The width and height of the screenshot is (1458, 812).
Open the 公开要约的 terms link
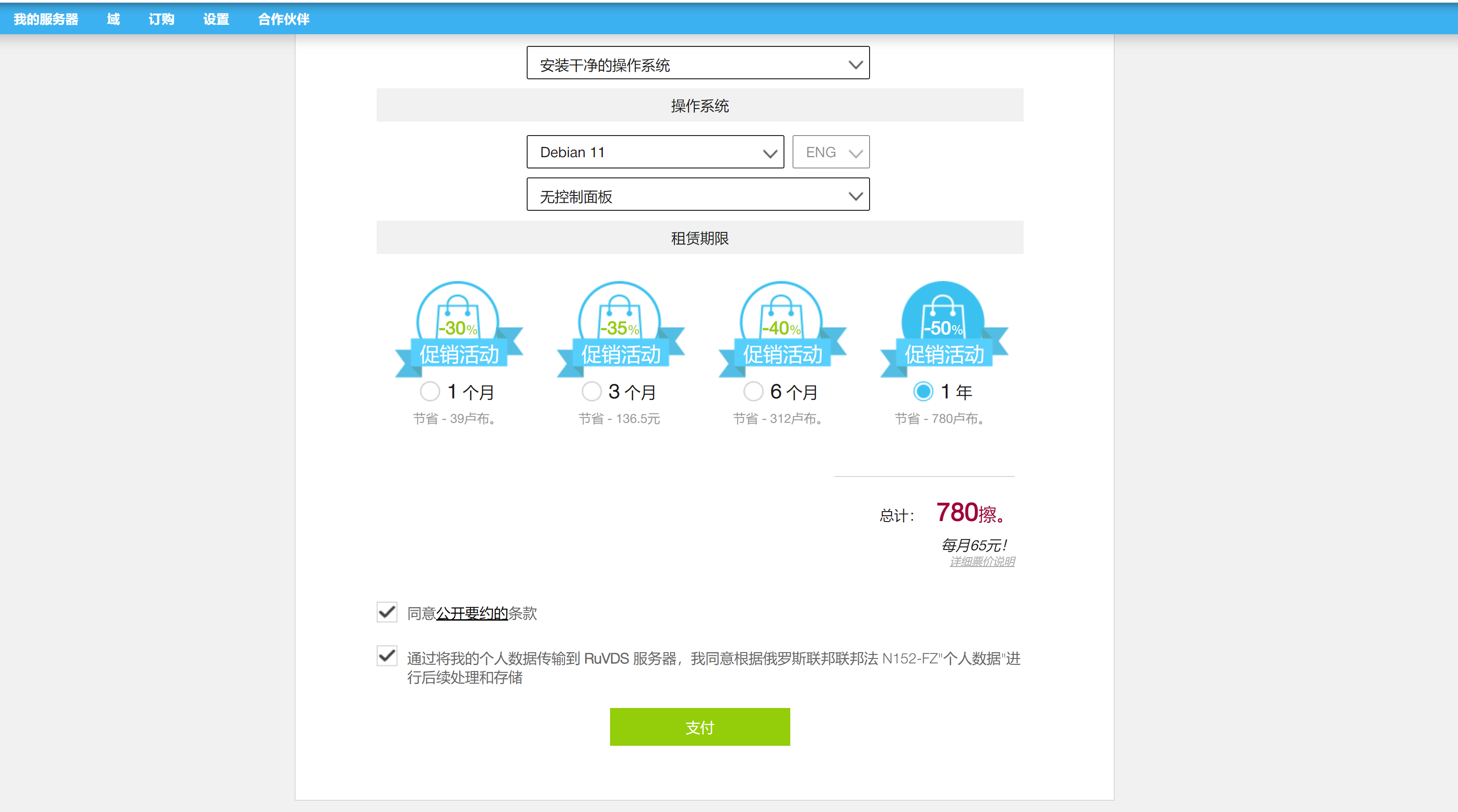point(471,613)
